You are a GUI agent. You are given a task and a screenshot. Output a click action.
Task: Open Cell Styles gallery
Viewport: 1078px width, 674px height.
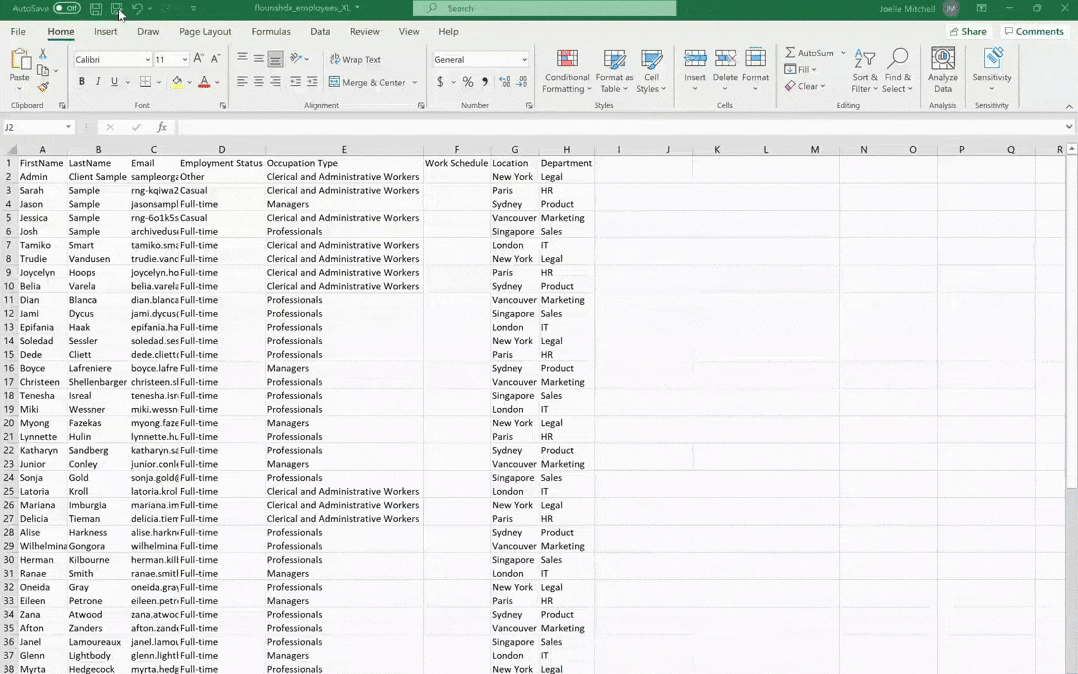[x=651, y=71]
